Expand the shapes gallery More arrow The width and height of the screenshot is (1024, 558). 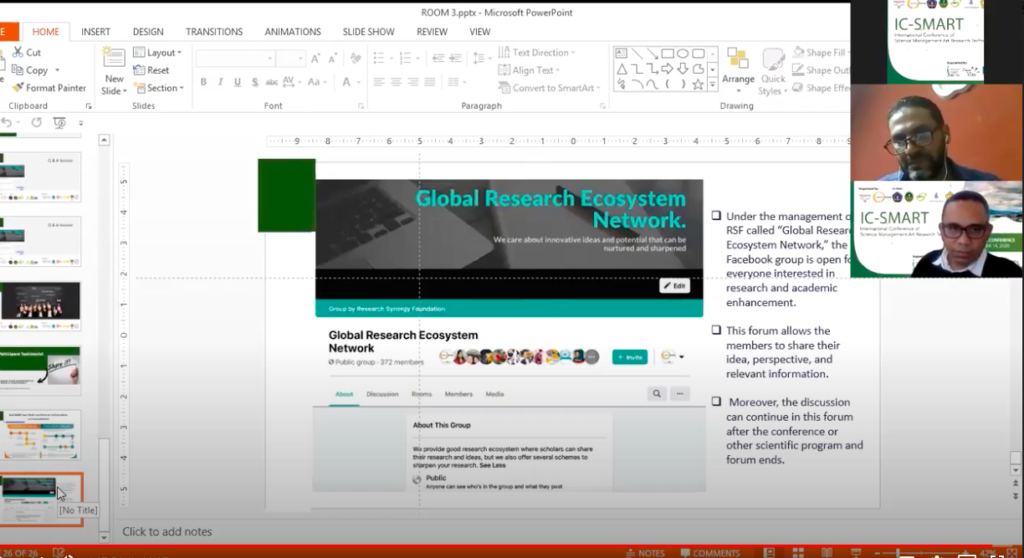tap(712, 84)
